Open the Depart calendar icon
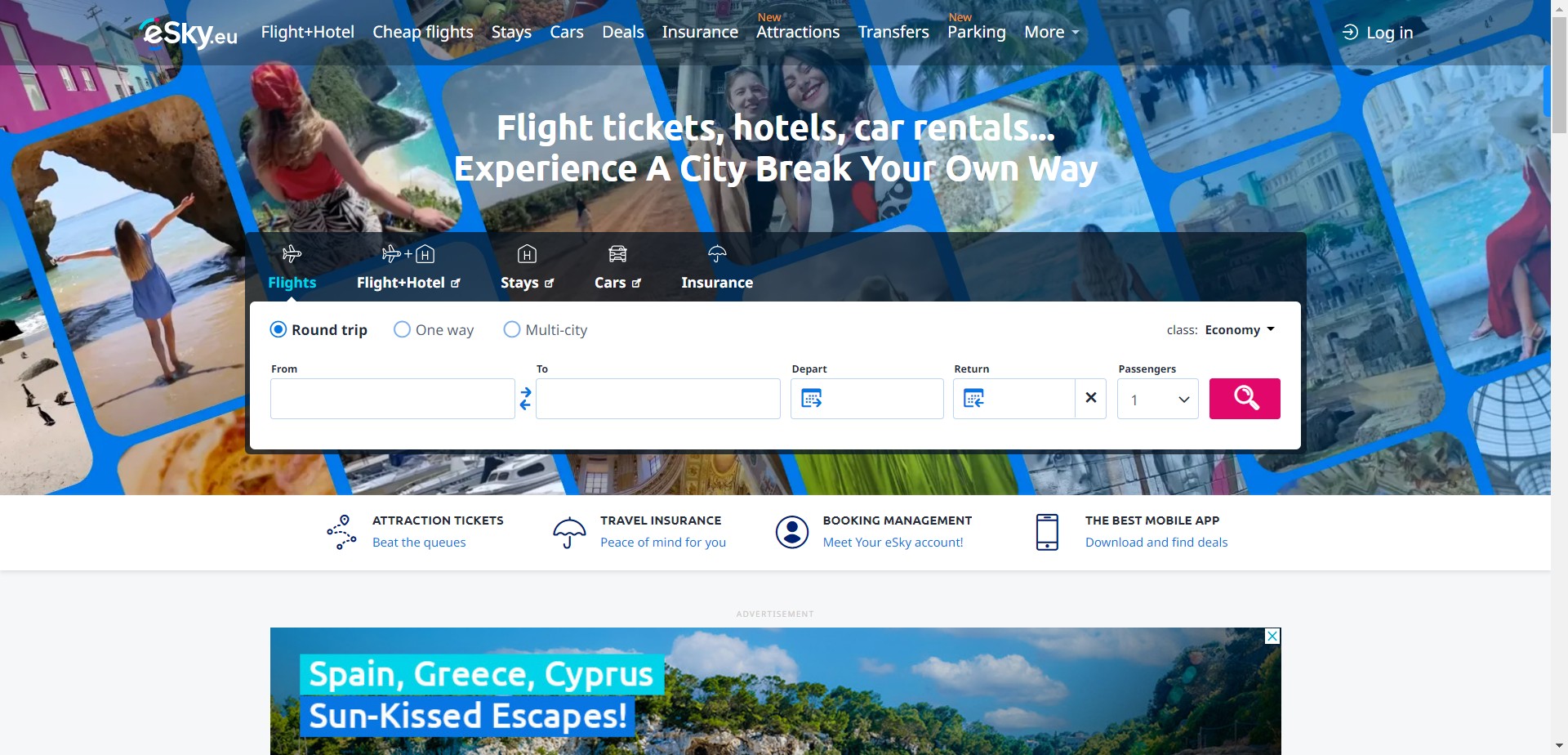 point(811,399)
